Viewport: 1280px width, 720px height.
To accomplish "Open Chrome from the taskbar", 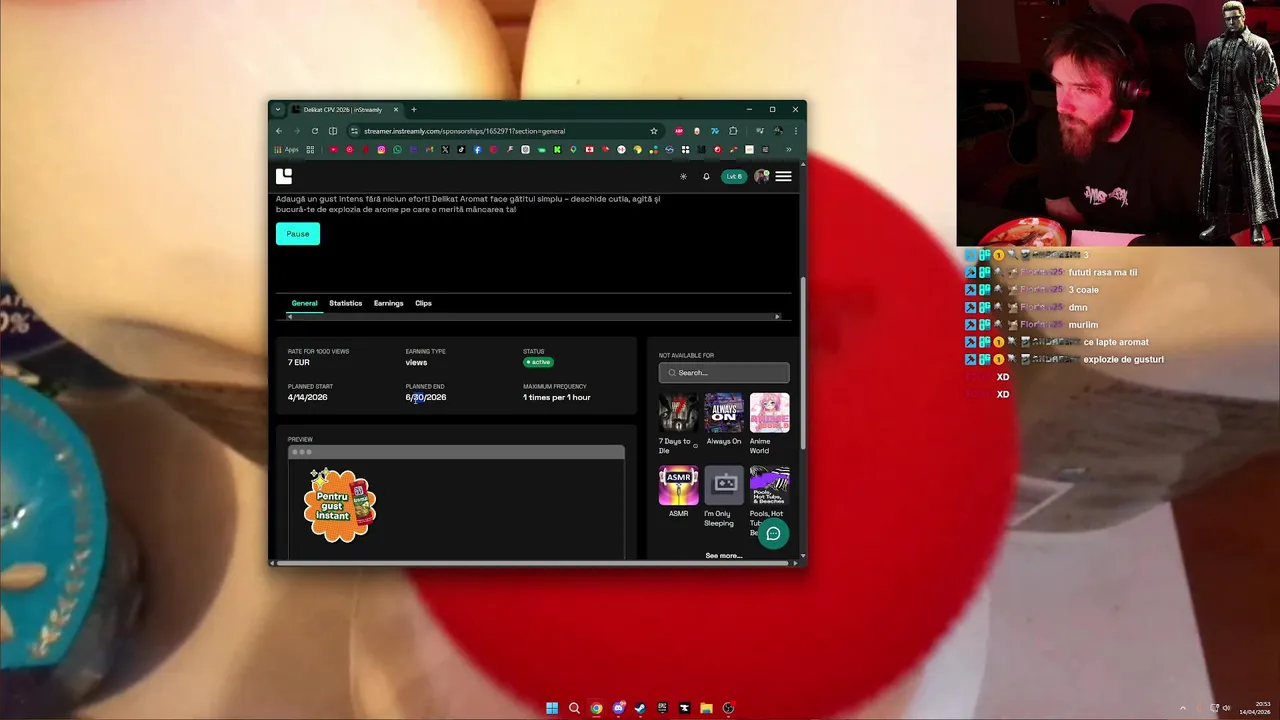I will (596, 708).
